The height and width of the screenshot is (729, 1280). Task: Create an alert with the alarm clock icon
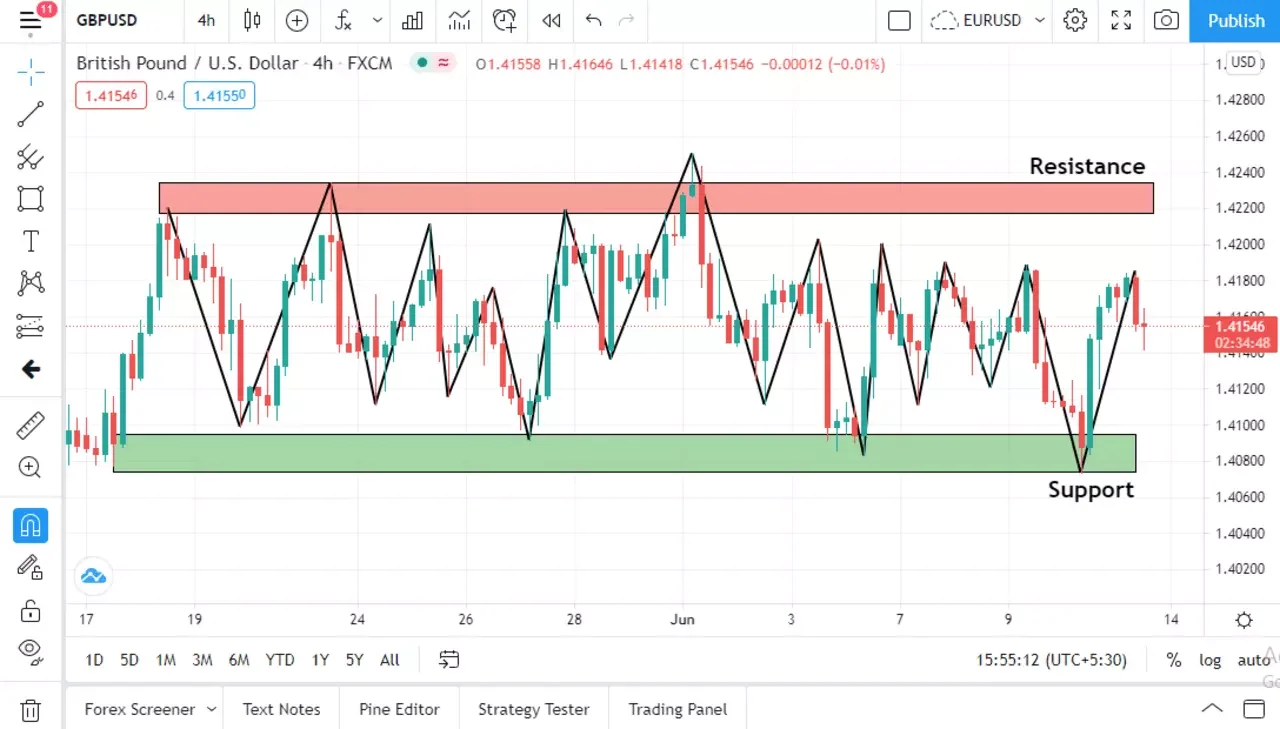(x=505, y=20)
